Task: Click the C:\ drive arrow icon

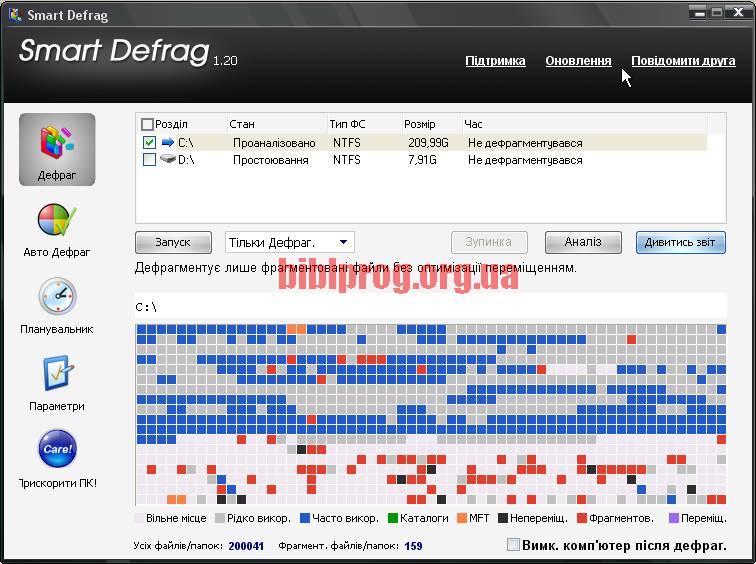Action: coord(167,143)
